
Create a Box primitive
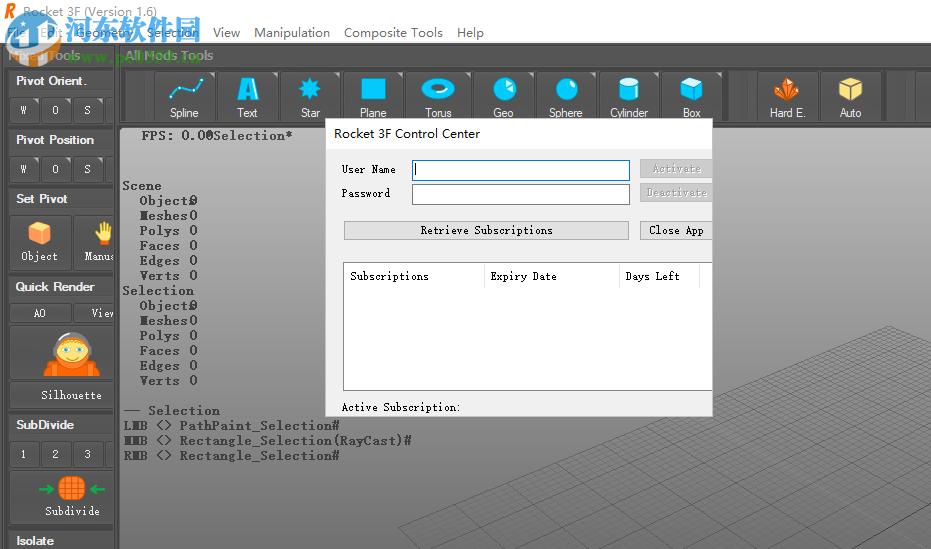point(691,96)
